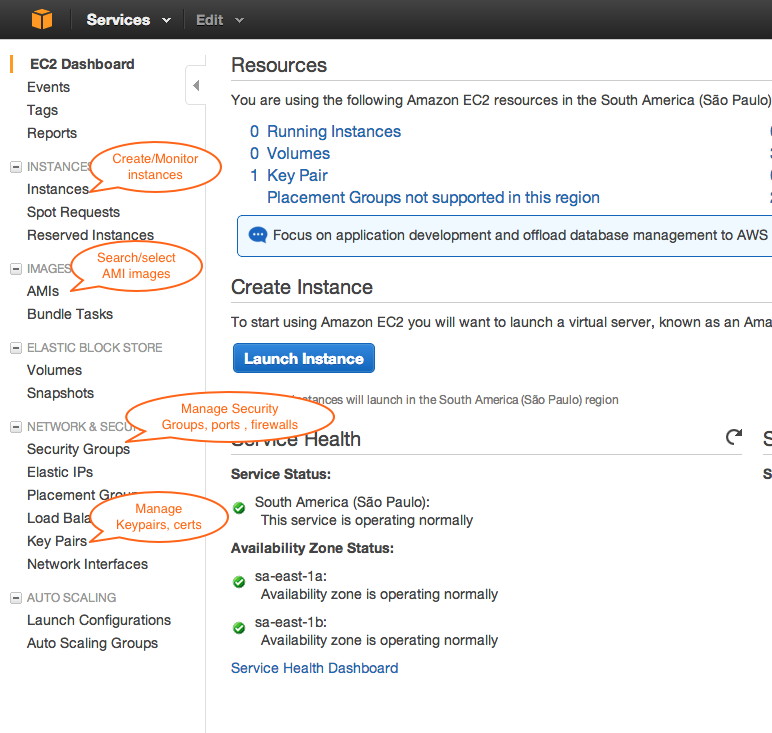
Task: Click Placement Groups not supported link
Action: 433,197
